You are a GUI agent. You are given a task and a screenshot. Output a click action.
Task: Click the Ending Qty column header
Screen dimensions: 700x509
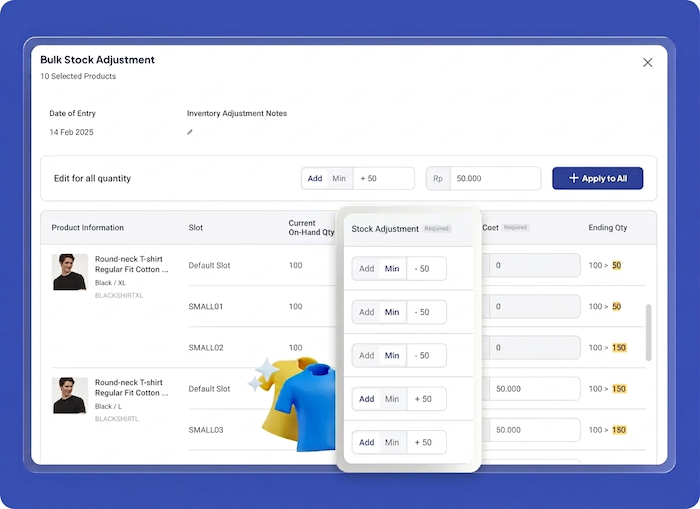(608, 228)
